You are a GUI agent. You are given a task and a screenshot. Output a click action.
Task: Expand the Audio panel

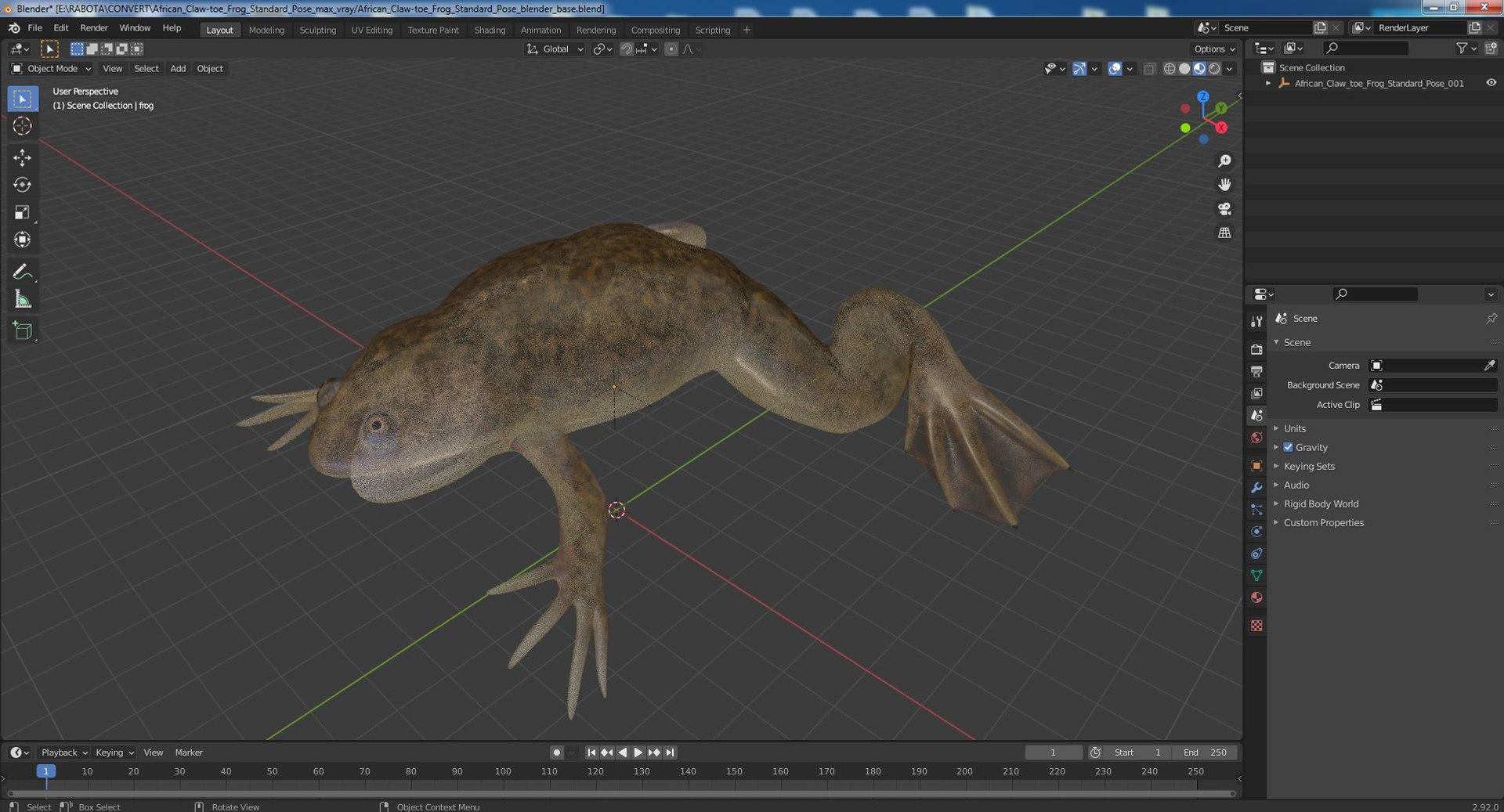pos(1296,485)
